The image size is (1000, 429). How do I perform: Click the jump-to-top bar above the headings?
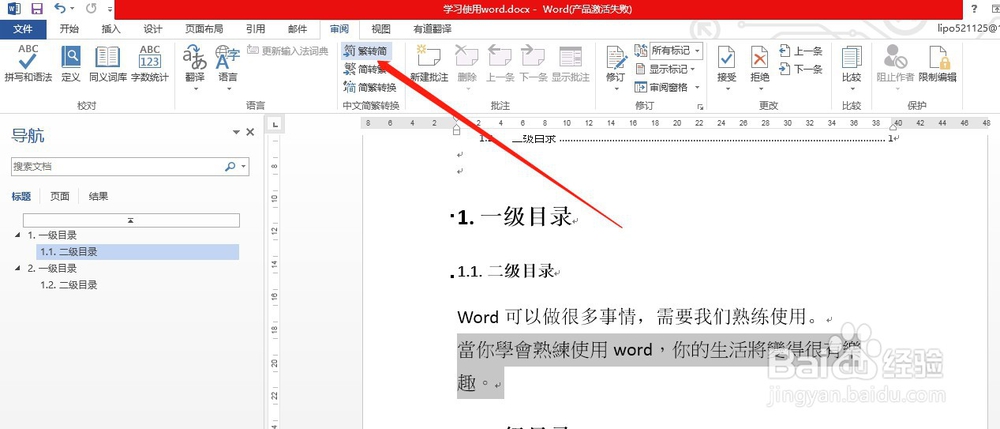pyautogui.click(x=131, y=220)
